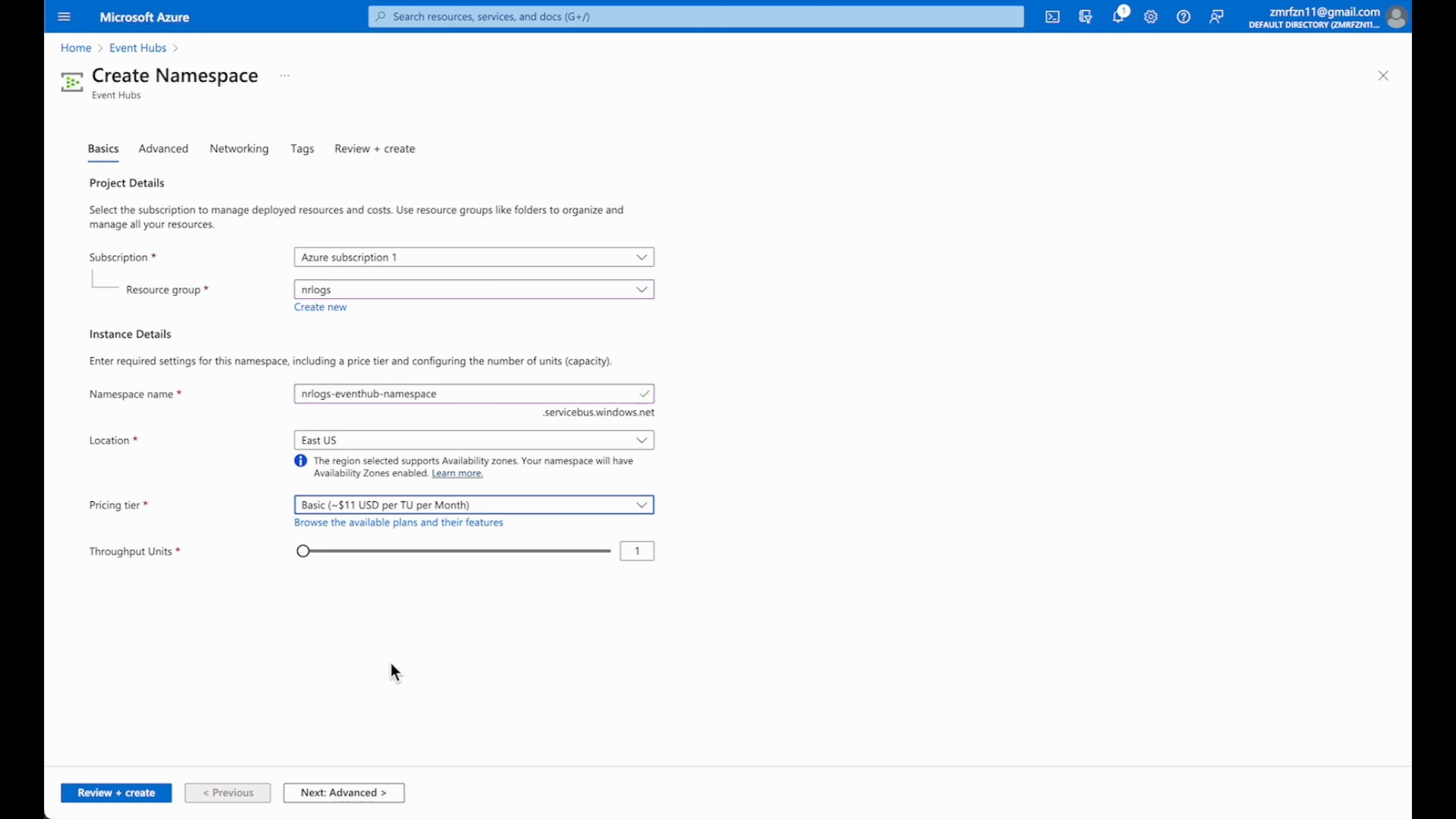The image size is (1456, 819).
Task: Click the Event Hubs namespace icon
Action: (x=72, y=83)
